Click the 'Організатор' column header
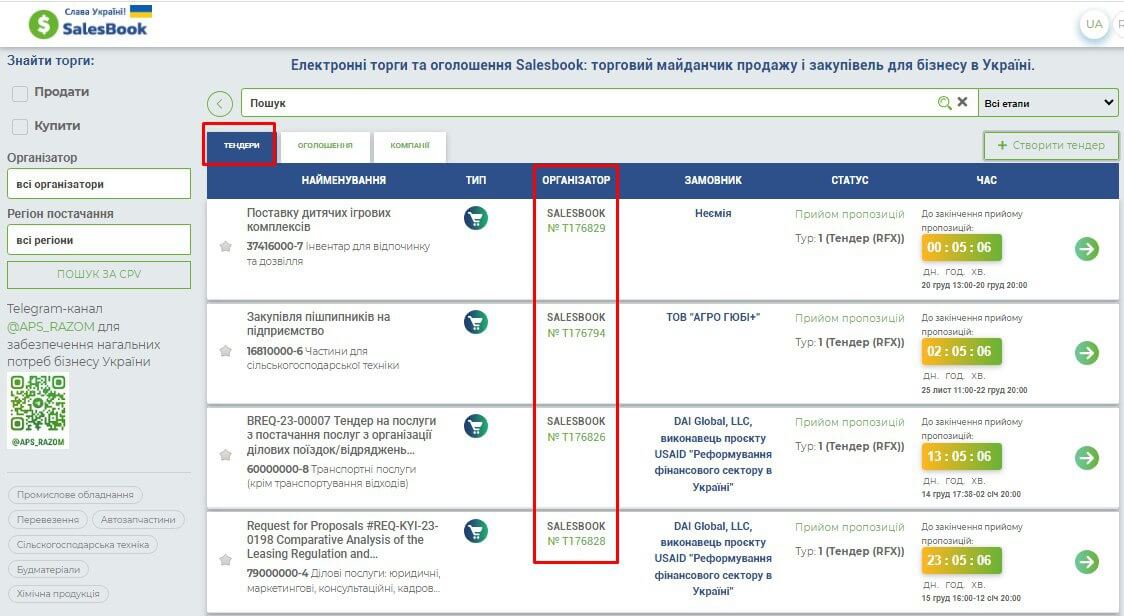The width and height of the screenshot is (1124, 616). point(576,180)
